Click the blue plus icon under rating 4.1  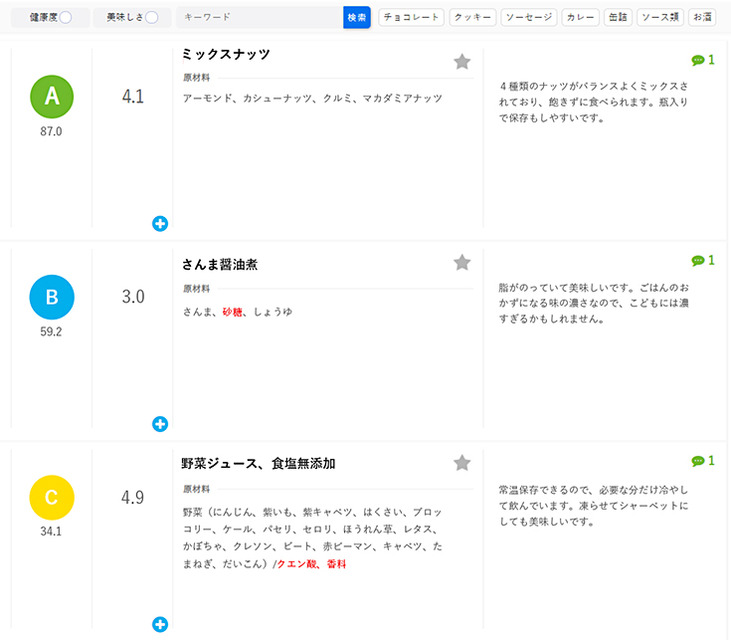(160, 224)
